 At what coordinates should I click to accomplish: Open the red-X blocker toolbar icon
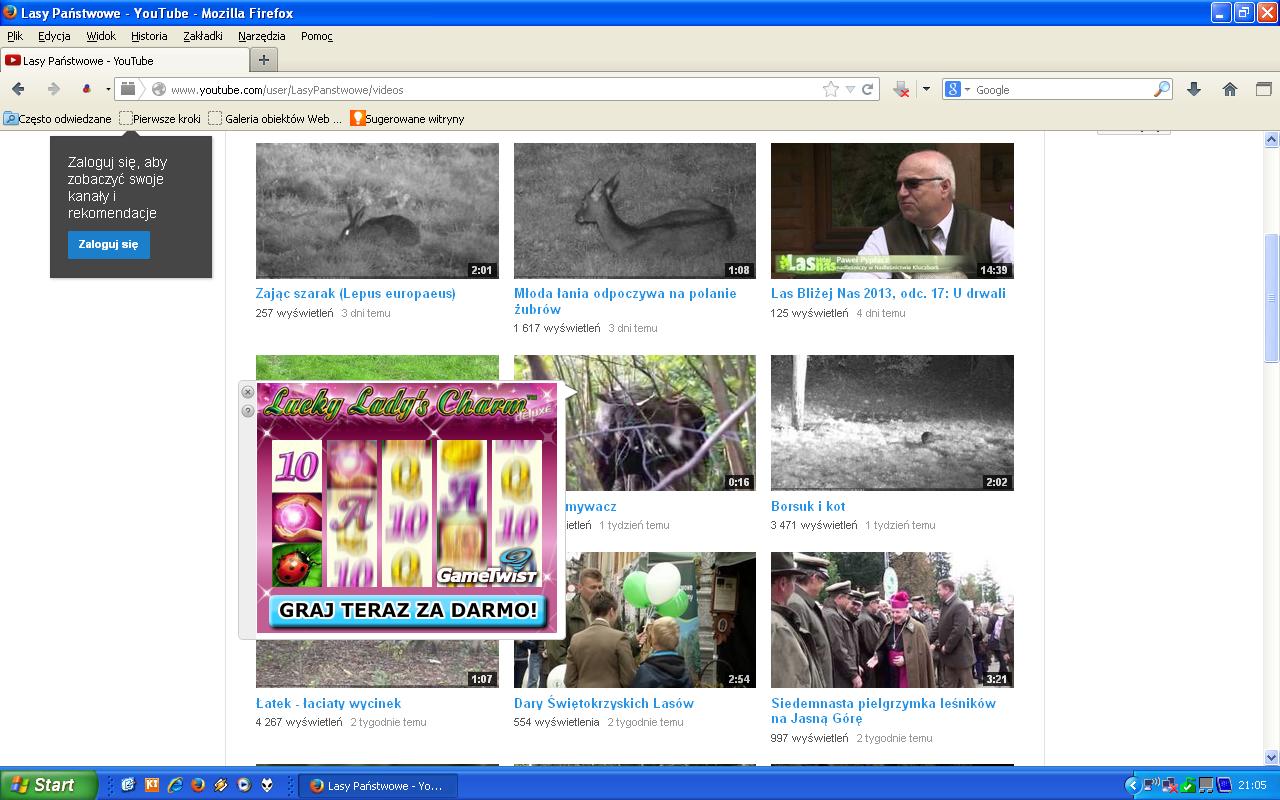pos(901,89)
